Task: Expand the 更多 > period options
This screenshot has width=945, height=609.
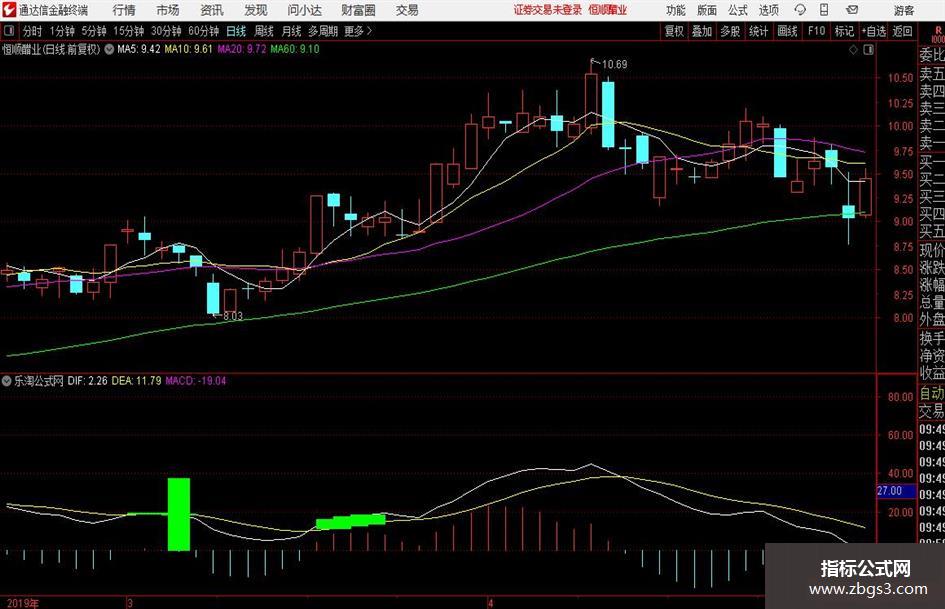Action: 358,31
